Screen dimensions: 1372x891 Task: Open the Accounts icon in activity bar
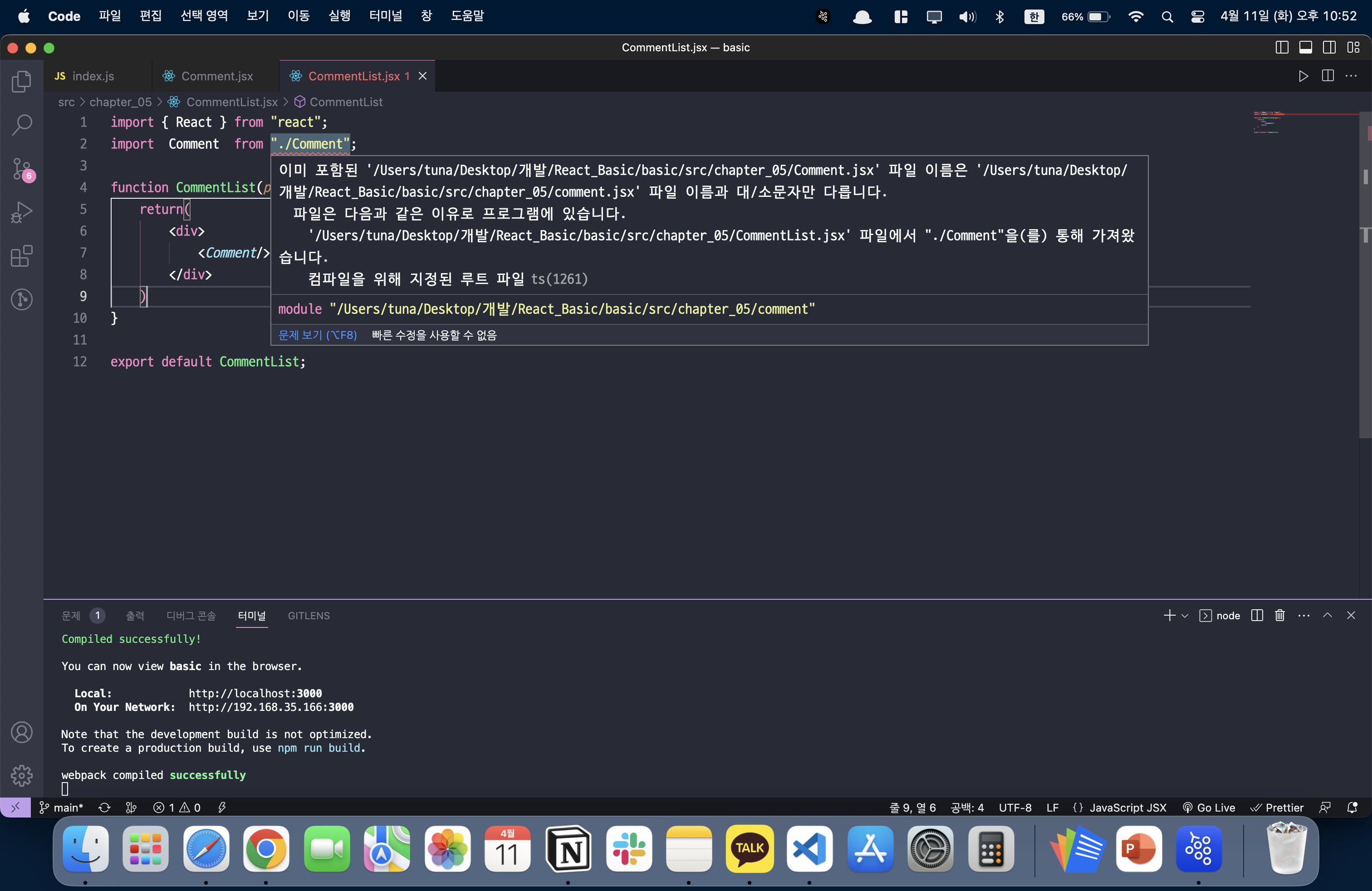pos(21,732)
